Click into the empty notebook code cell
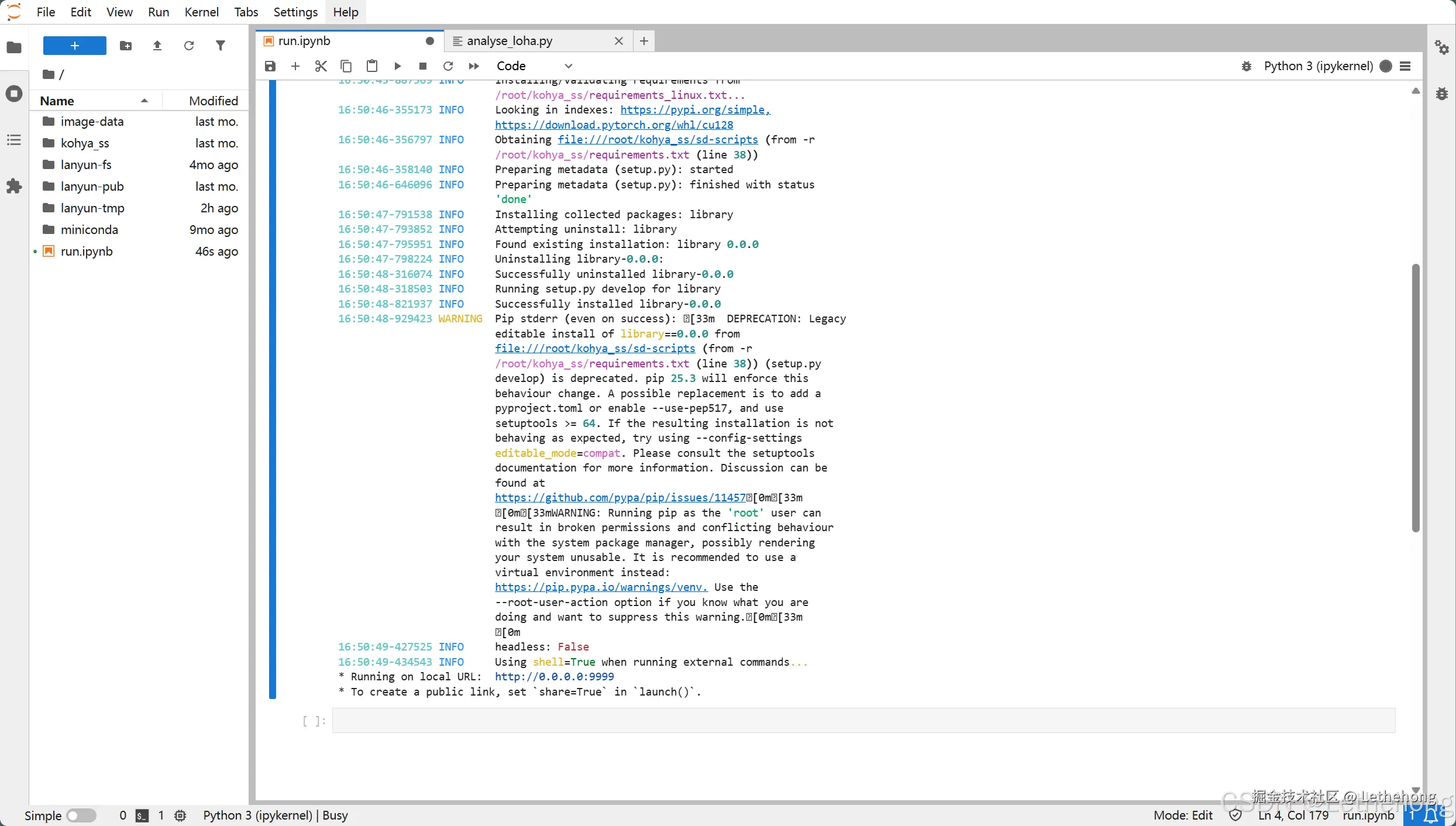 click(x=863, y=720)
